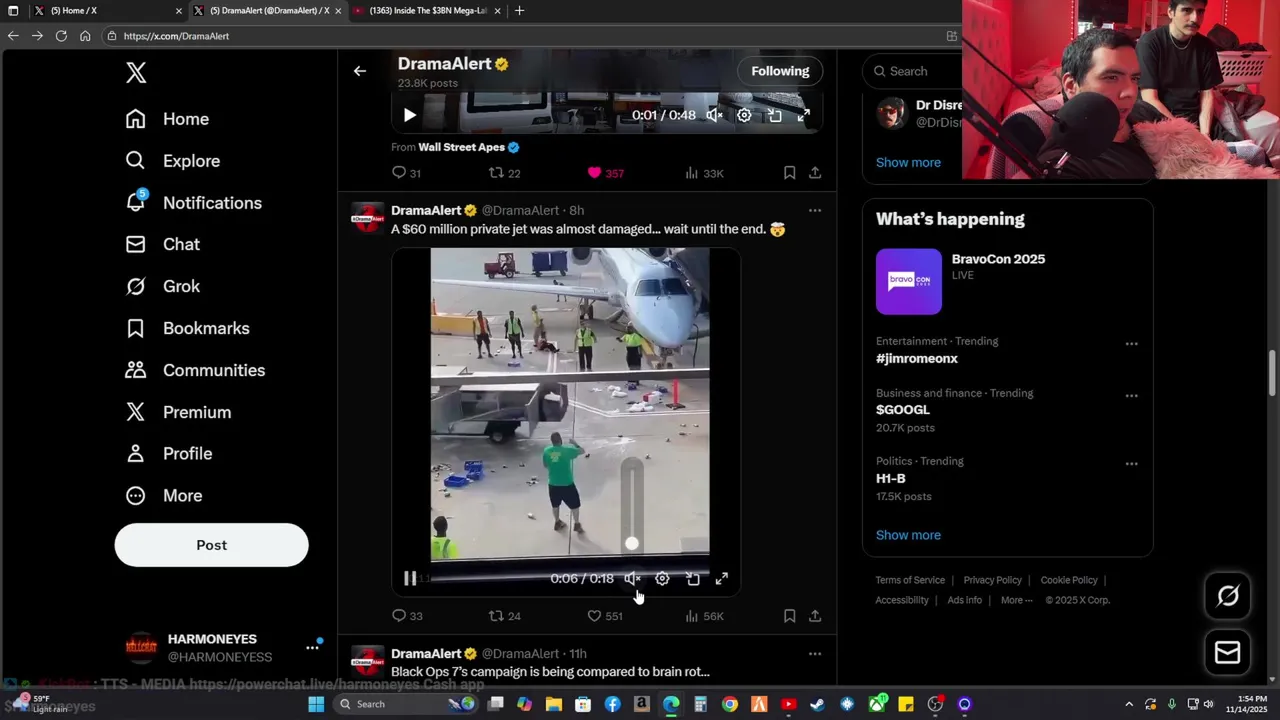Expand the More menu in the sidebar
Screen dimensions: 1280x720
[x=163, y=495]
